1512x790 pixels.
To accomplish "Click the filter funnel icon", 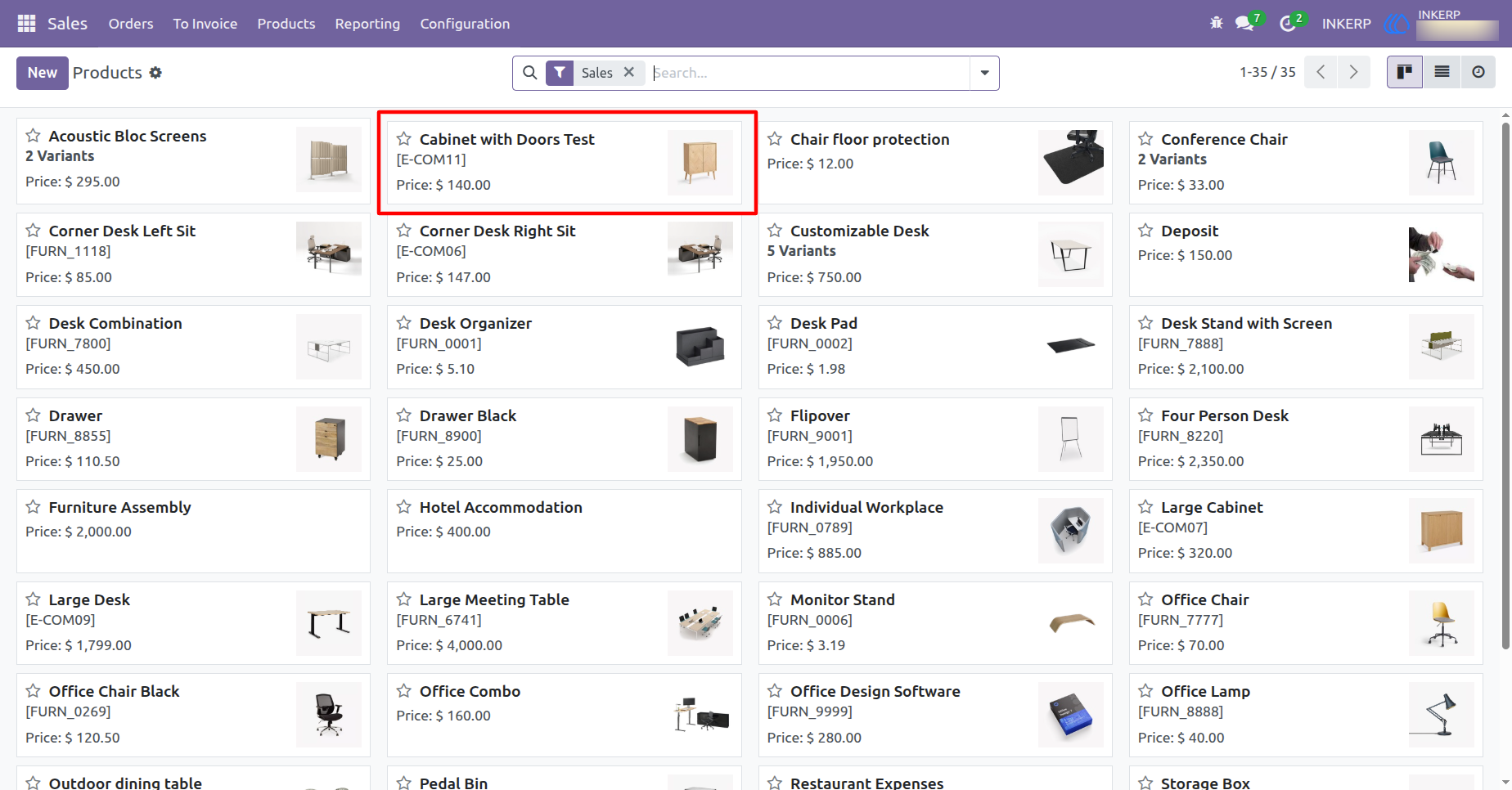I will point(560,73).
